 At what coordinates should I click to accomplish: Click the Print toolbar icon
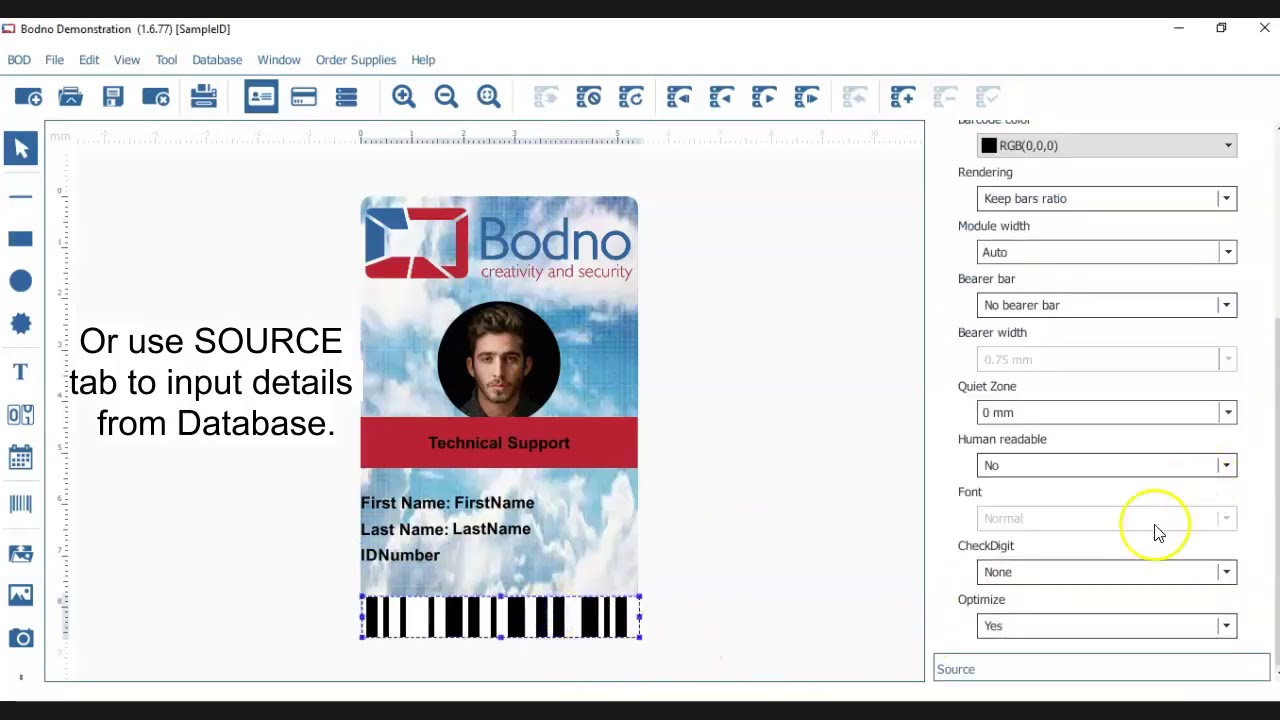[204, 97]
